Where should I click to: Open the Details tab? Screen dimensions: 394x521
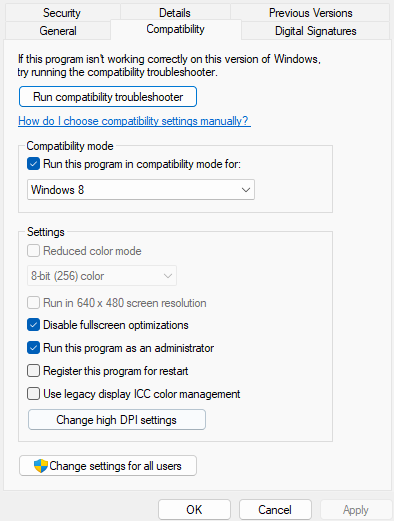(x=175, y=13)
